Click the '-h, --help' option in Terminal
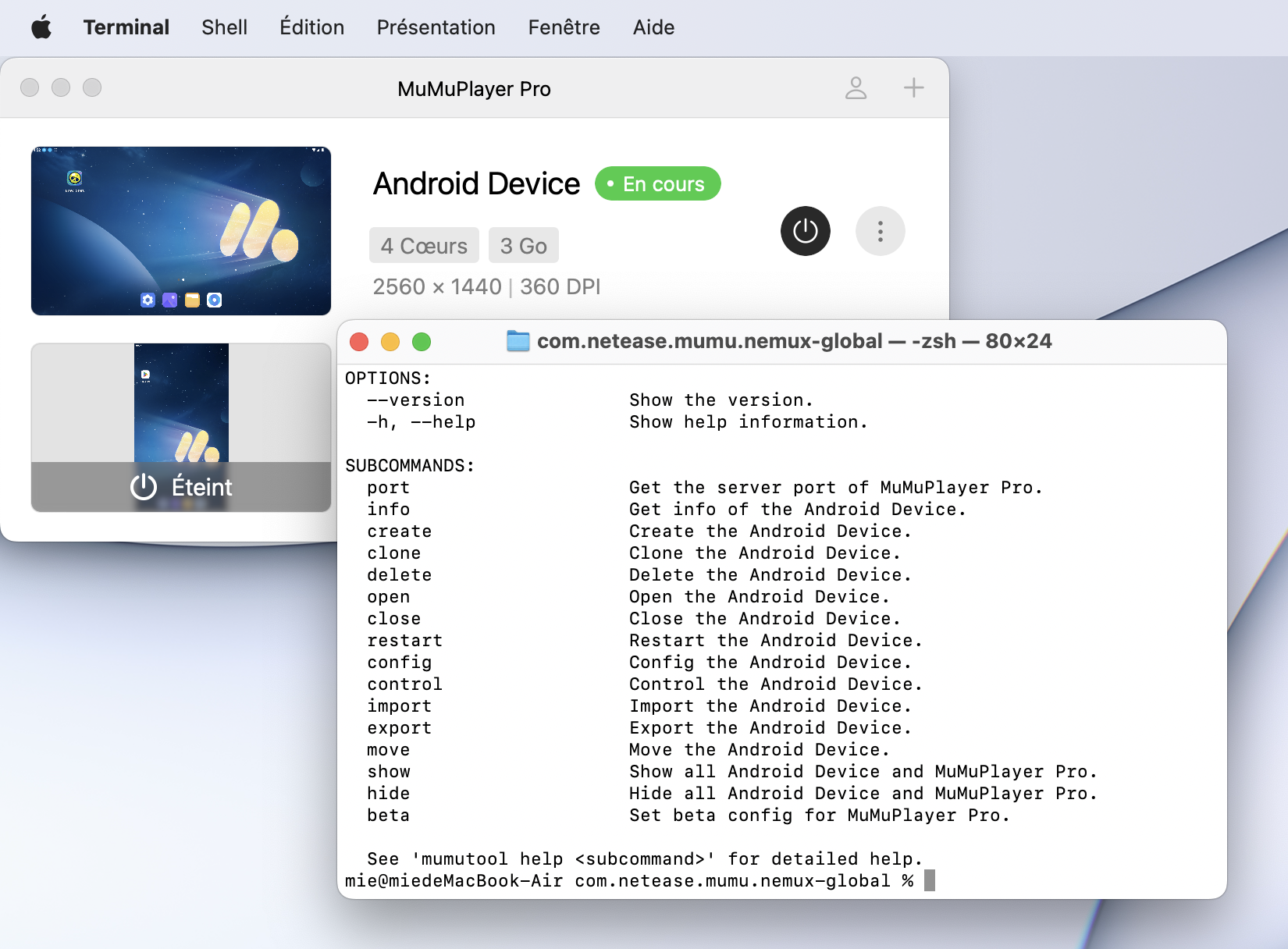 click(421, 422)
